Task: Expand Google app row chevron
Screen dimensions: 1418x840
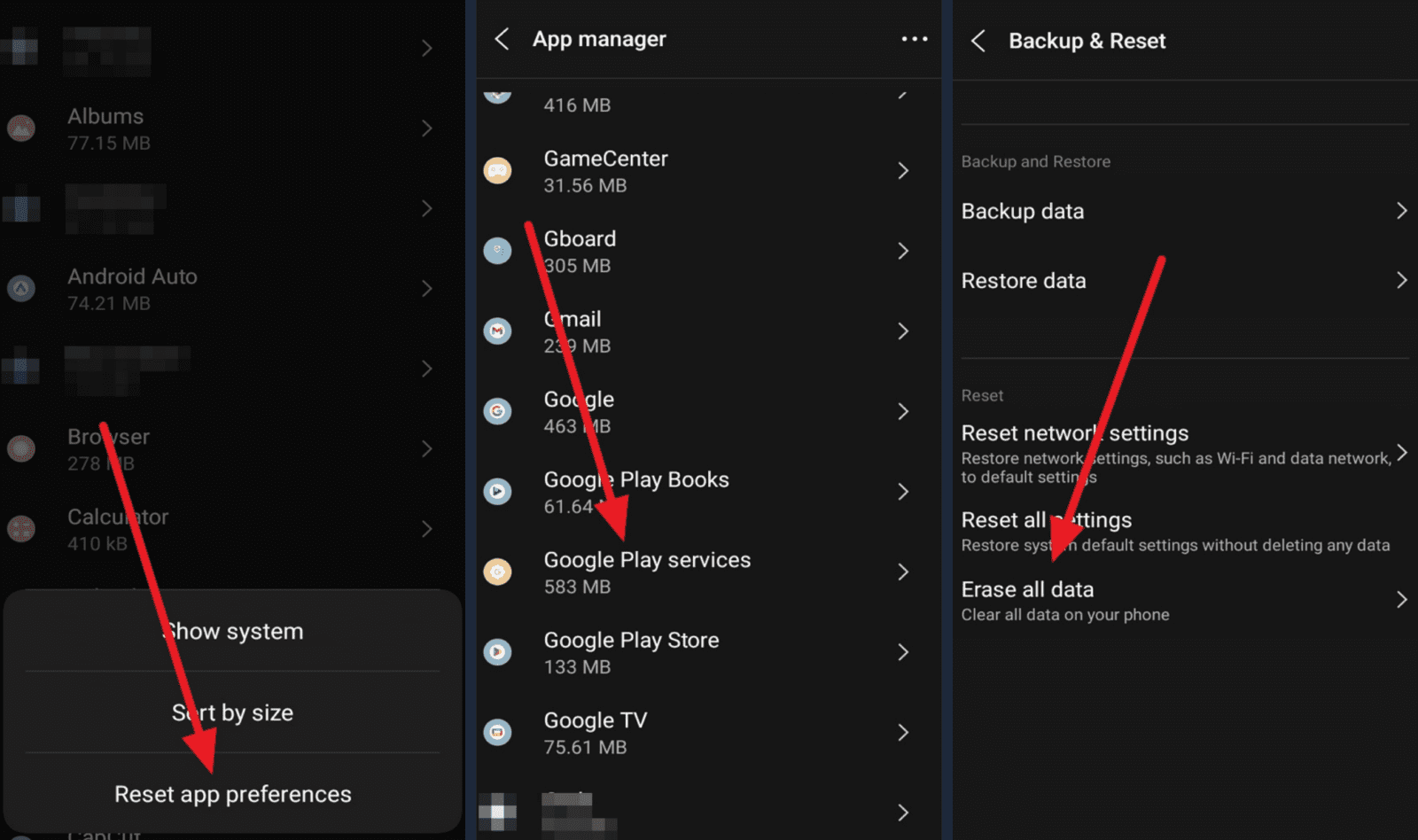Action: coord(903,411)
